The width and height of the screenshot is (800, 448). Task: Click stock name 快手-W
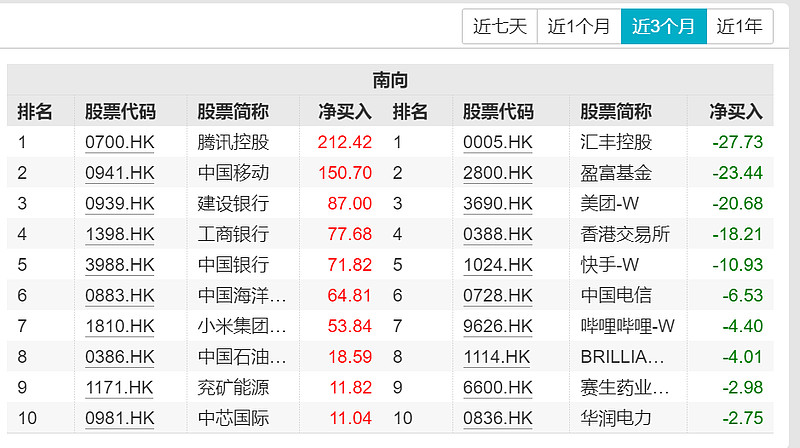pos(609,264)
